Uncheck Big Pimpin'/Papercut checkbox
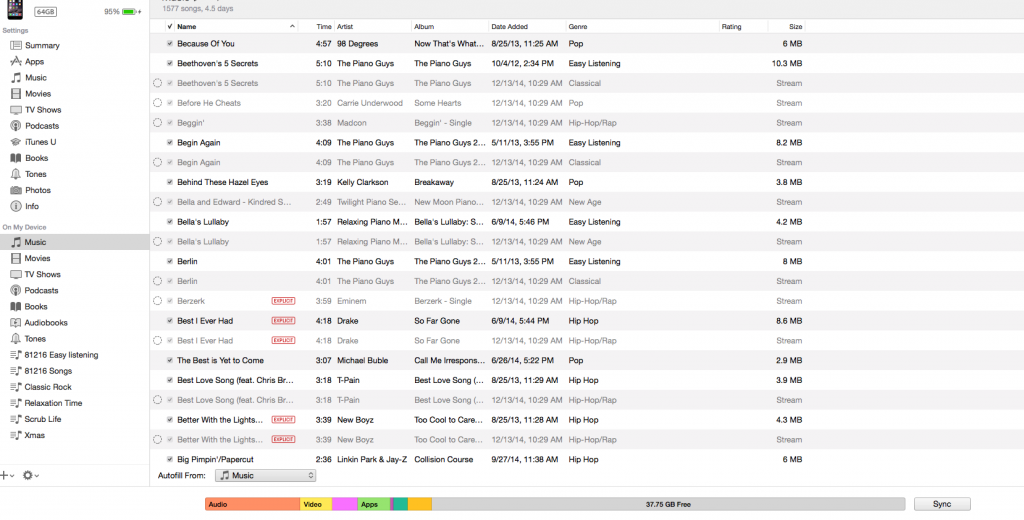The image size is (1024, 520). tap(170, 459)
